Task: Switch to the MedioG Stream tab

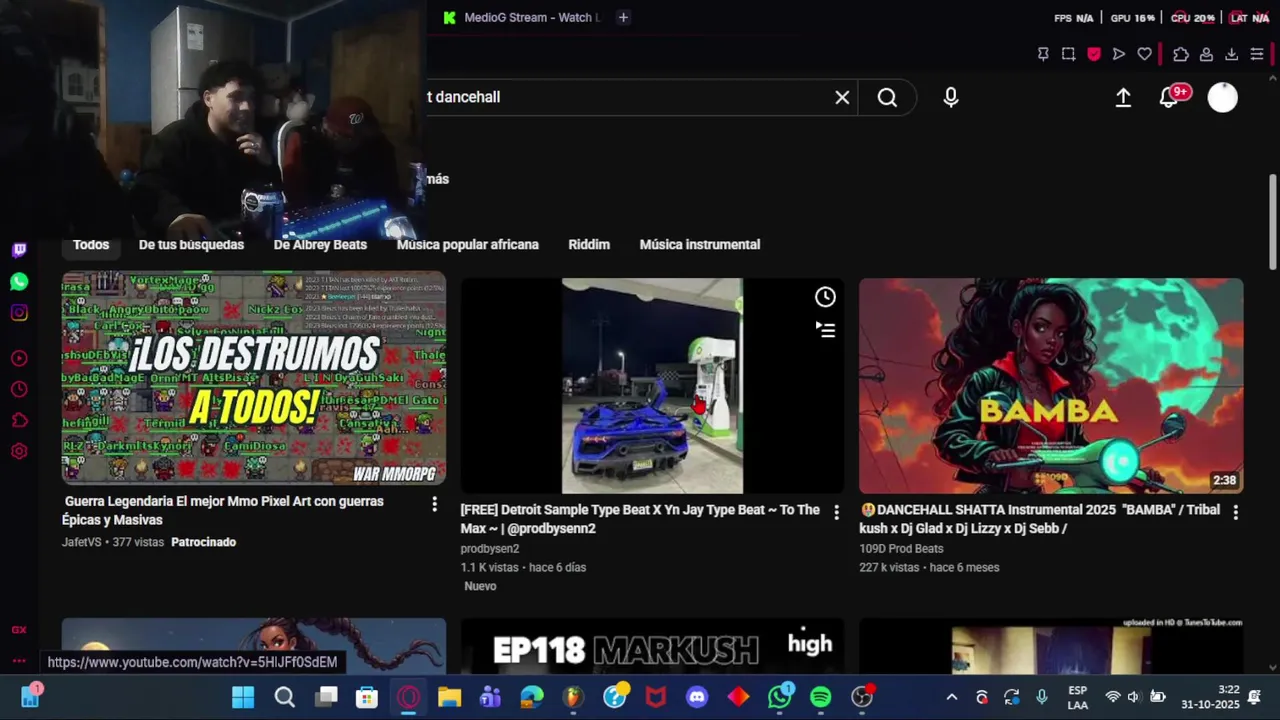Action: pos(522,17)
